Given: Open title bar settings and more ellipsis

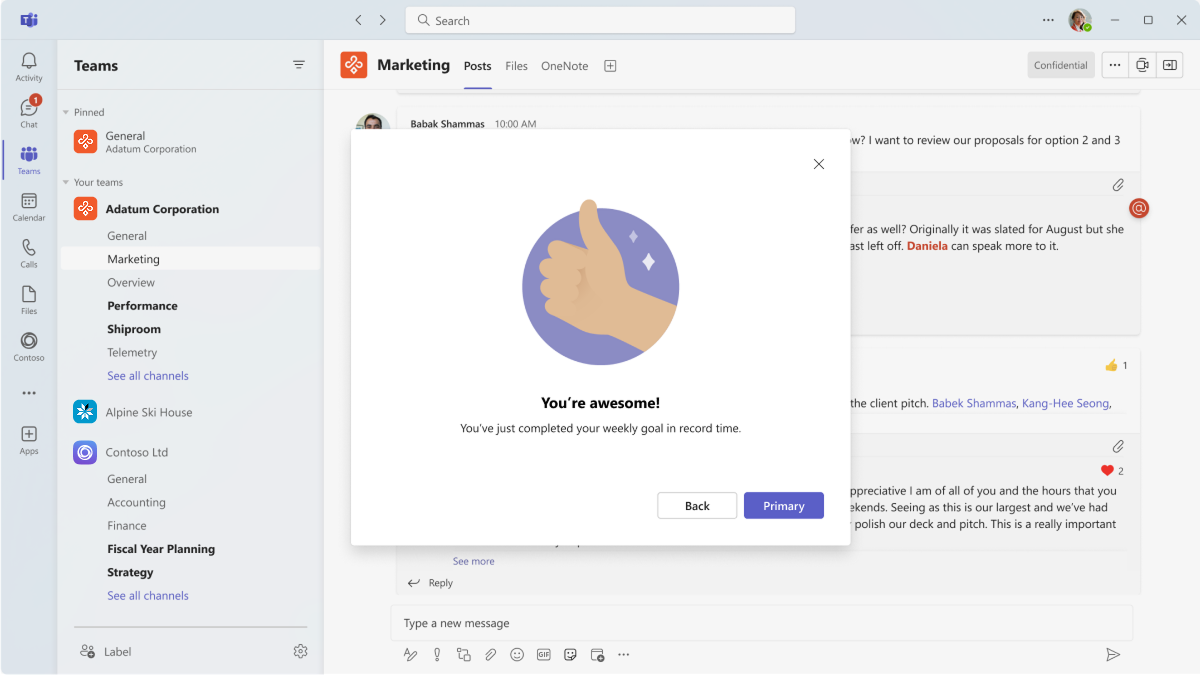Looking at the screenshot, I should tap(1048, 20).
